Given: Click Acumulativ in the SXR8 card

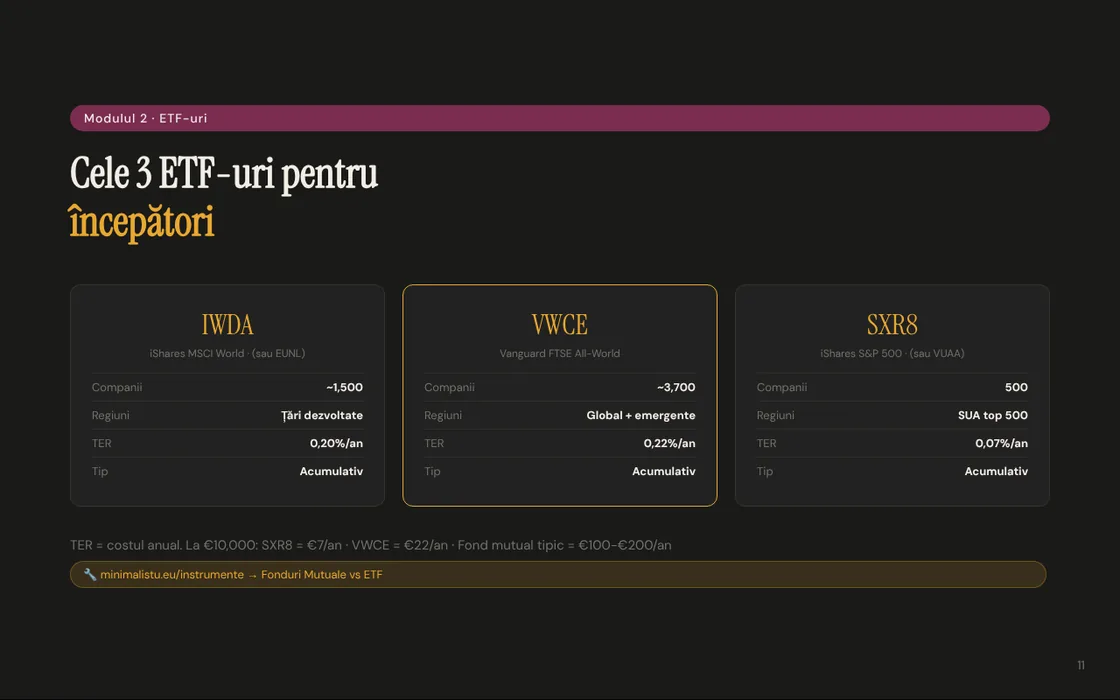Looking at the screenshot, I should click(x=996, y=471).
